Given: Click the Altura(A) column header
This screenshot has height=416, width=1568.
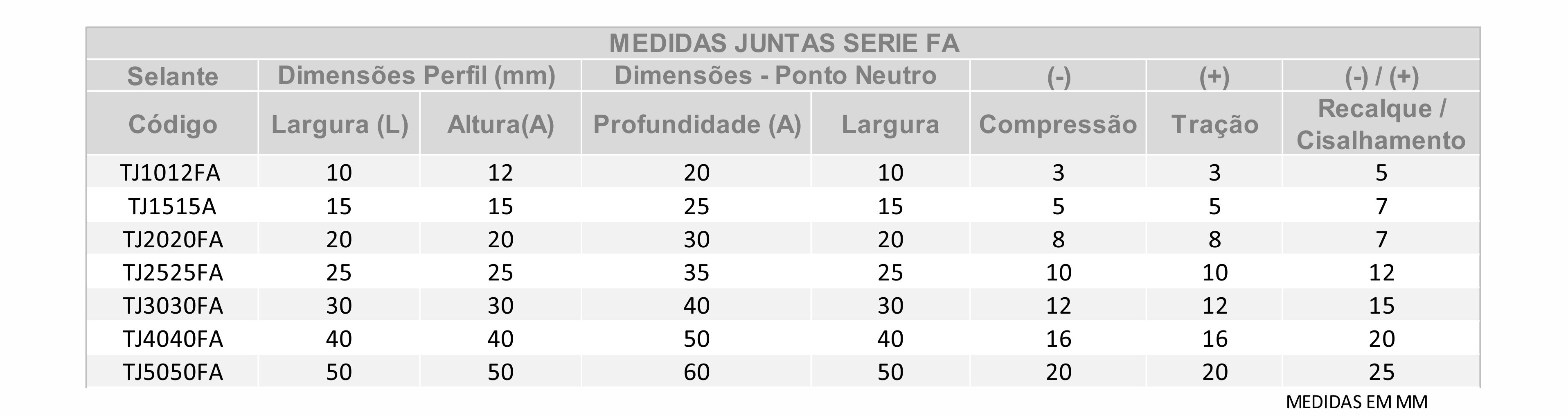Looking at the screenshot, I should click(500, 124).
